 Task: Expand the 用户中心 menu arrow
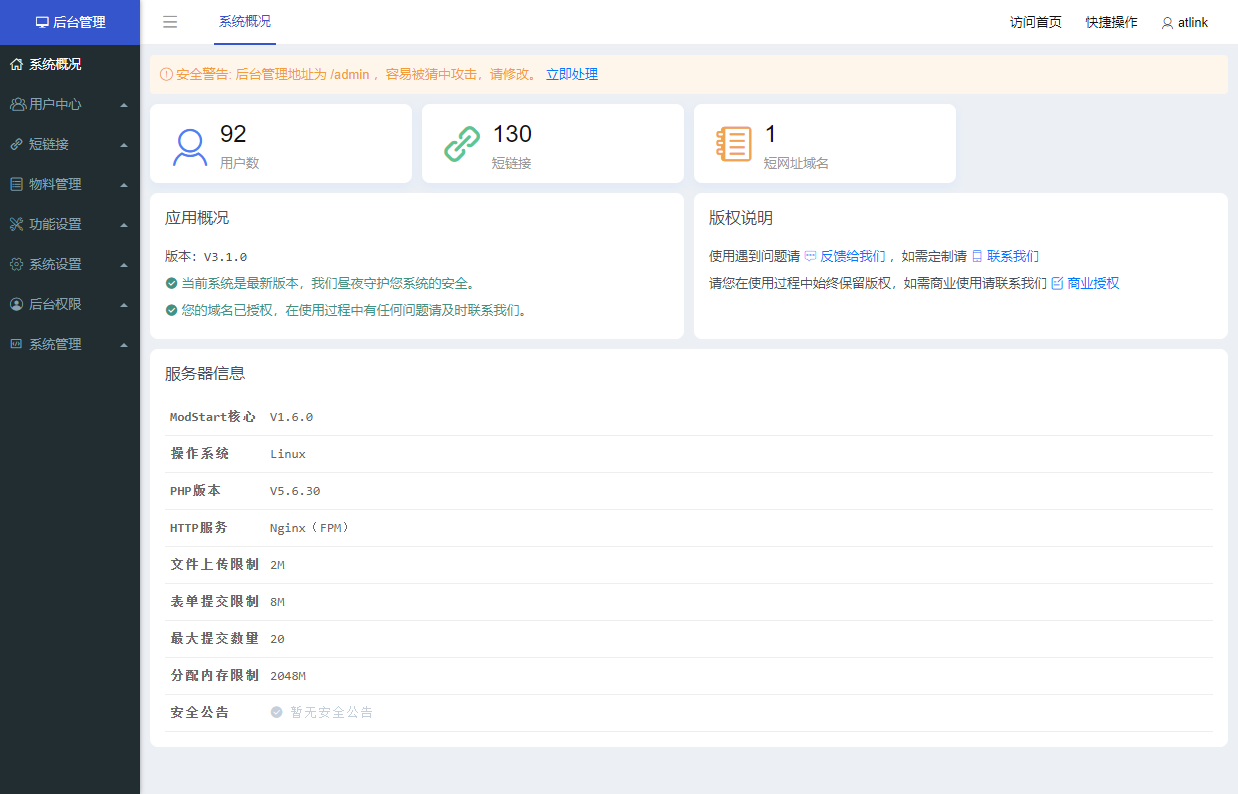pos(124,105)
